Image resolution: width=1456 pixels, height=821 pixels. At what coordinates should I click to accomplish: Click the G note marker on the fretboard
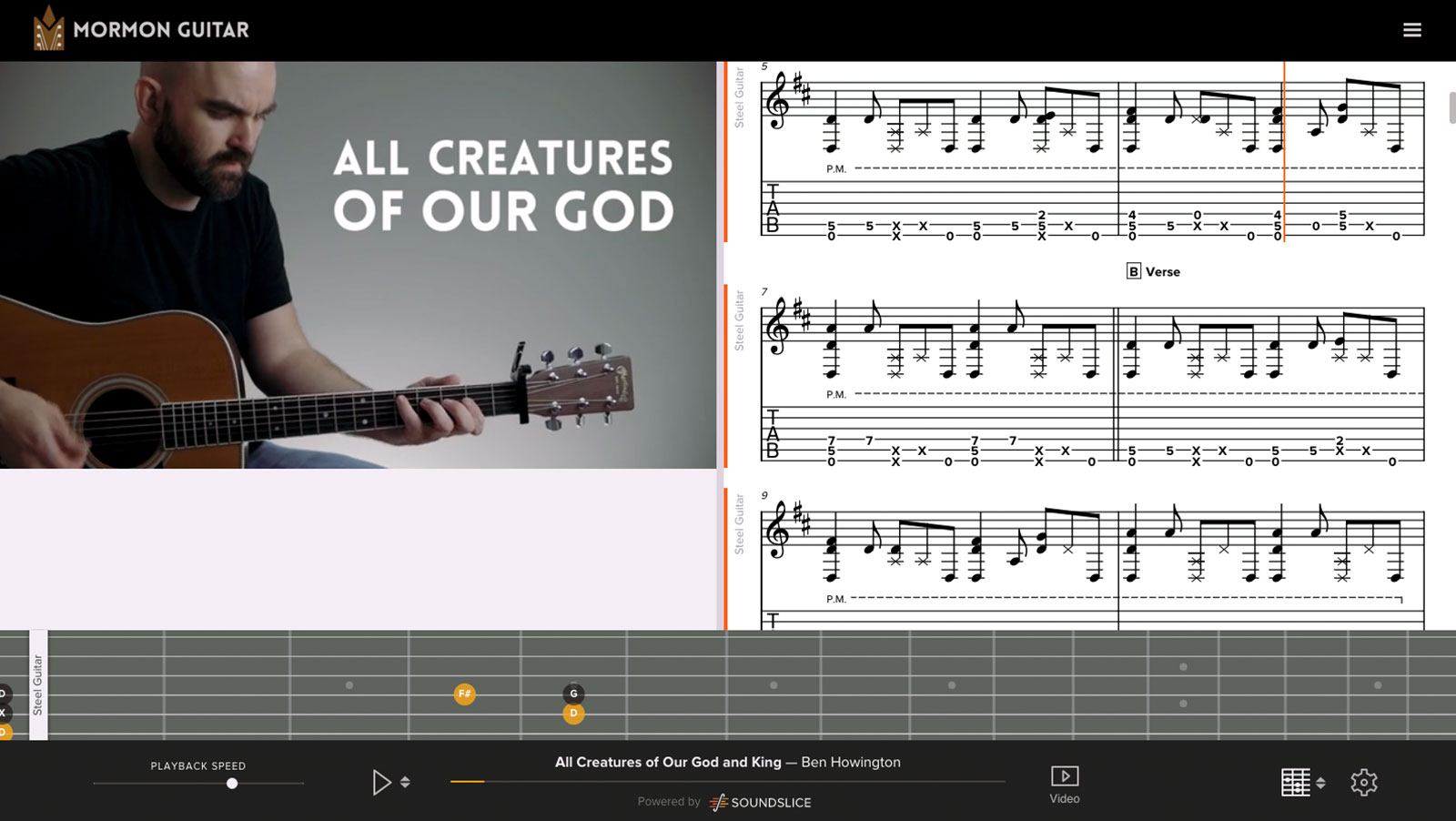pyautogui.click(x=573, y=694)
